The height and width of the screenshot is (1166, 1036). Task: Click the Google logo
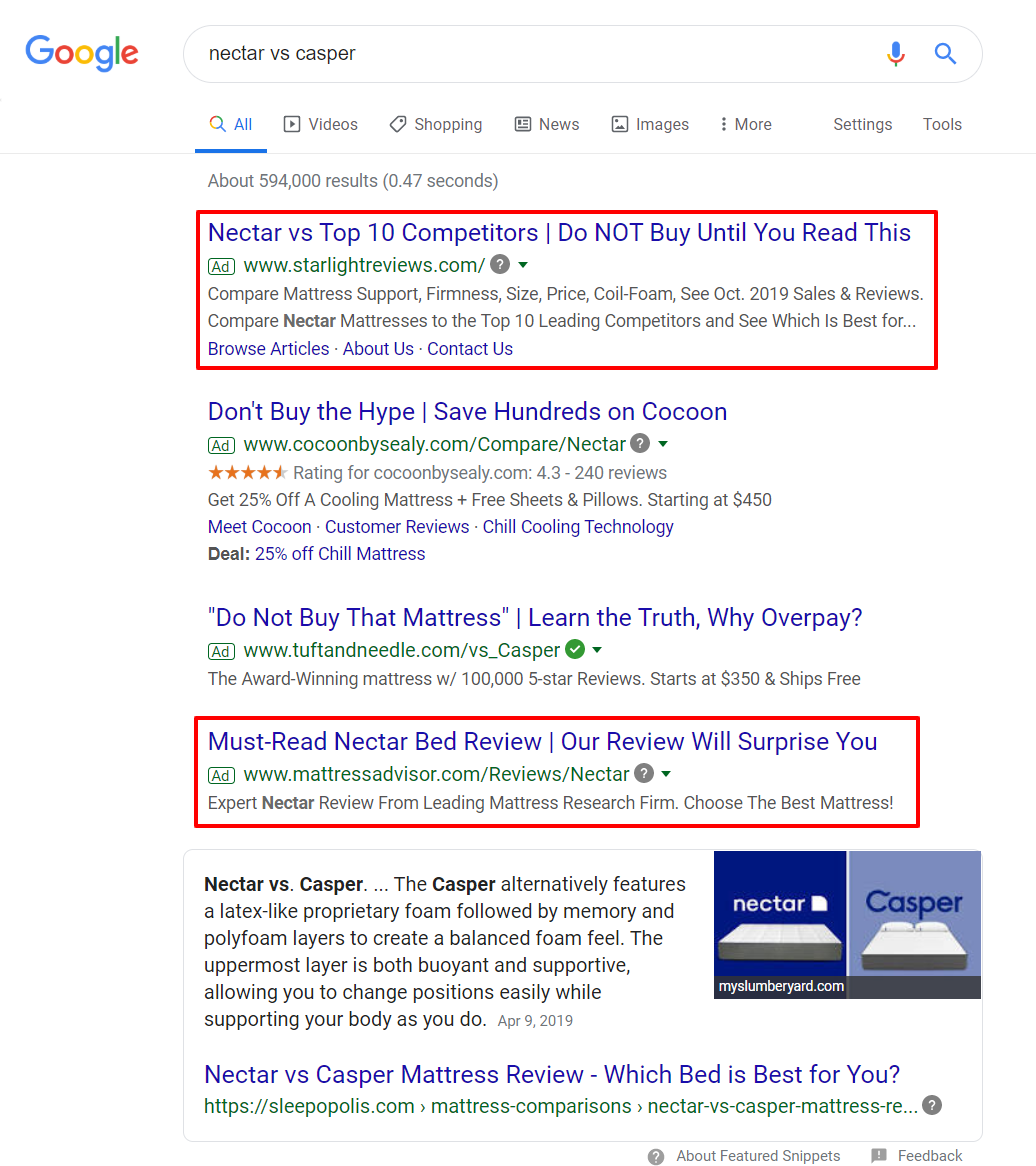82,53
